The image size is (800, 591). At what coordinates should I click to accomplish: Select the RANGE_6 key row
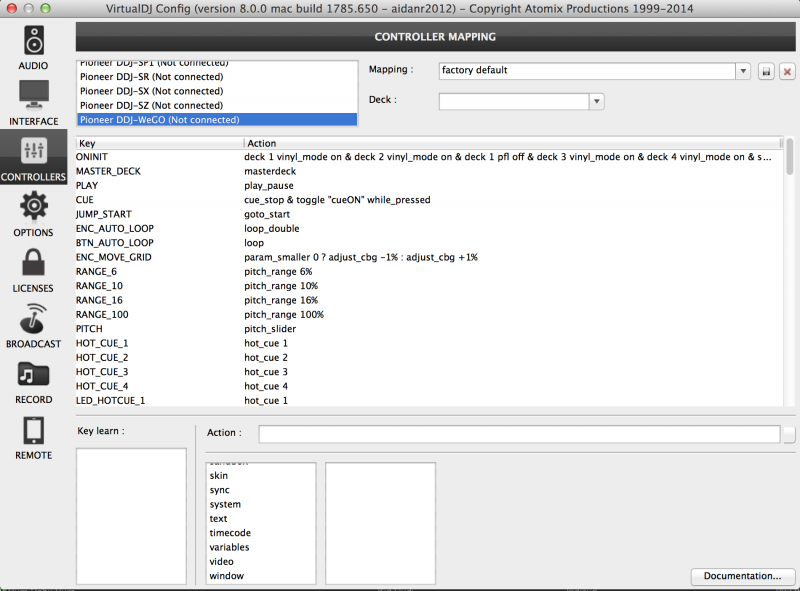pos(429,271)
